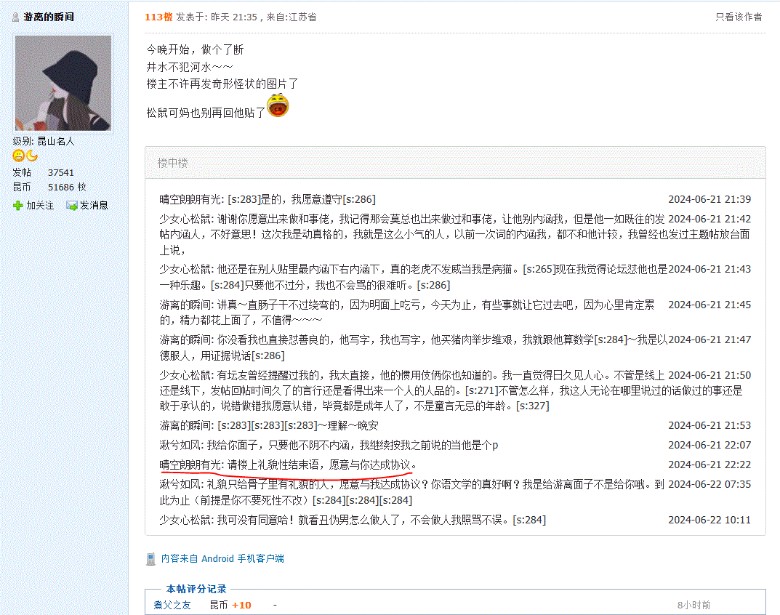
Task: Click the yellow smiley level badge
Action: click(18, 156)
